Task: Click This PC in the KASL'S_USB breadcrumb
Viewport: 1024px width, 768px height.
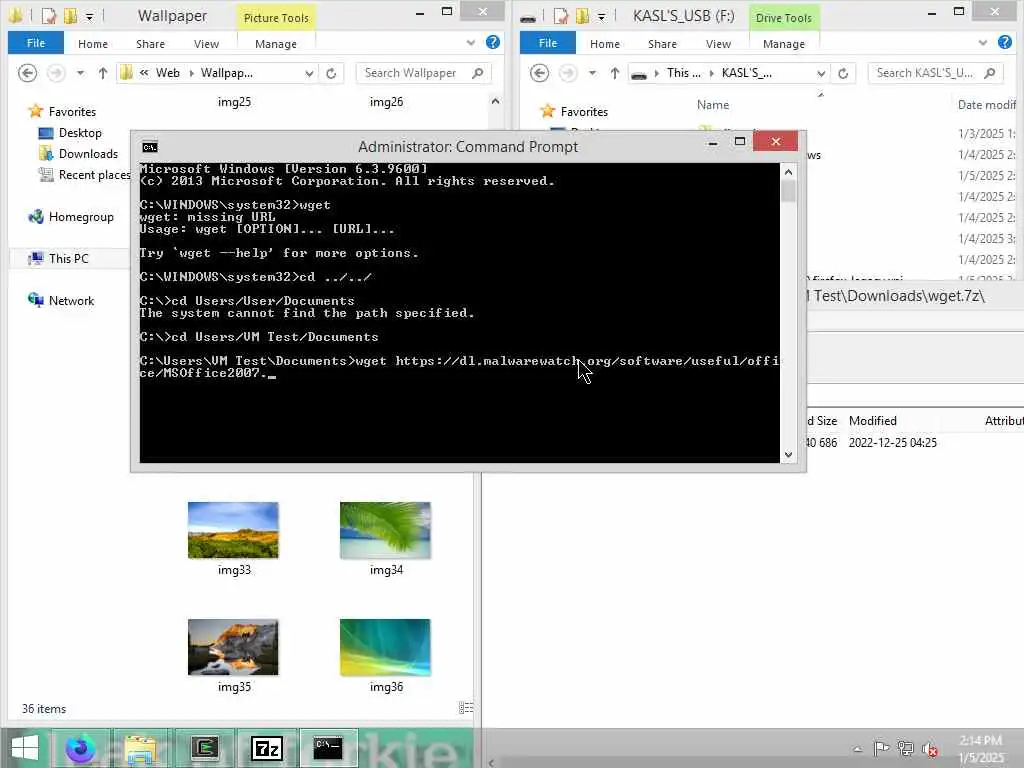Action: [x=683, y=73]
